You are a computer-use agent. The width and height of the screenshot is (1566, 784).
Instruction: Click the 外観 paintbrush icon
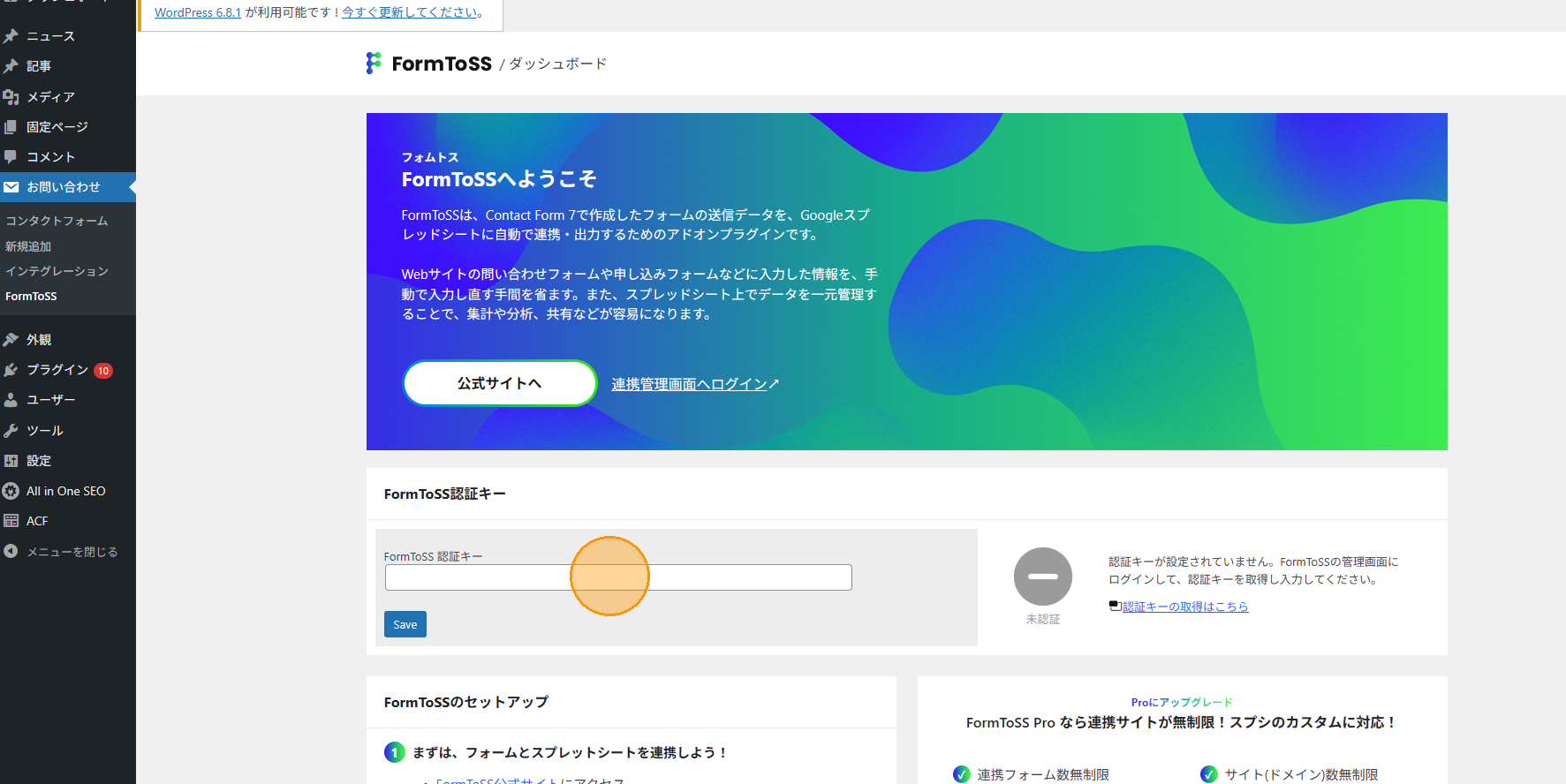point(11,340)
